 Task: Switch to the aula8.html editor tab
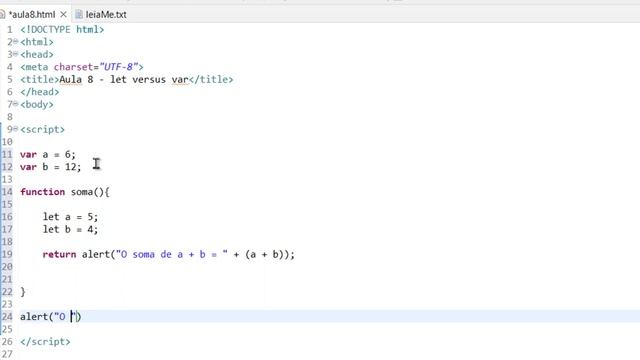[x=31, y=15]
